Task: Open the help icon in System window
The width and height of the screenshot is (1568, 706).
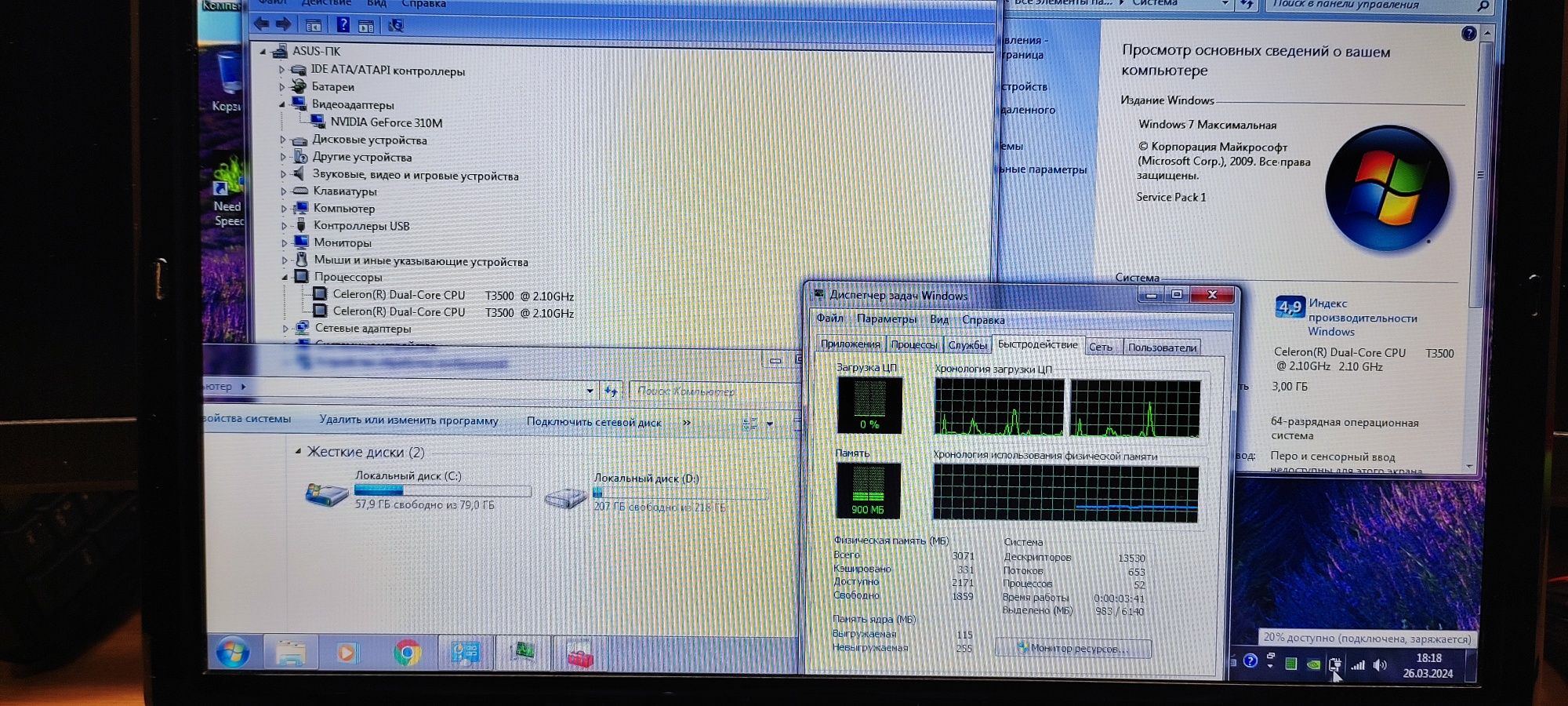Action: (1468, 33)
